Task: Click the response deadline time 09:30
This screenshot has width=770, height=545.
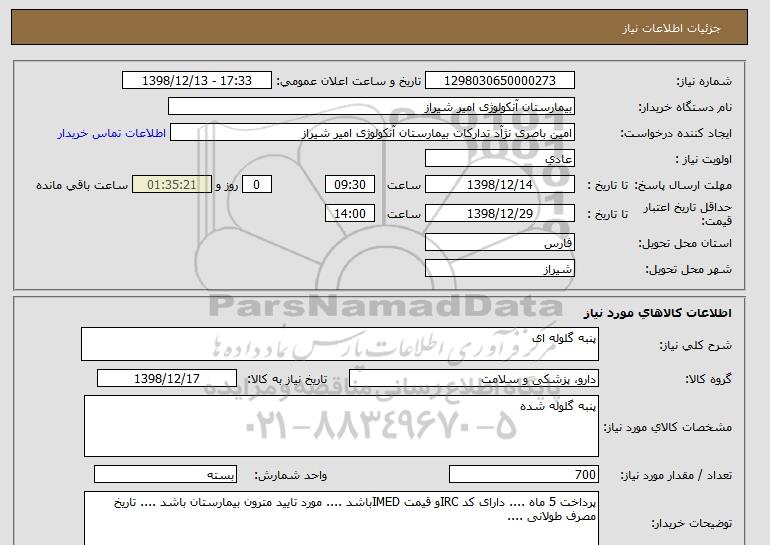Action: (350, 185)
